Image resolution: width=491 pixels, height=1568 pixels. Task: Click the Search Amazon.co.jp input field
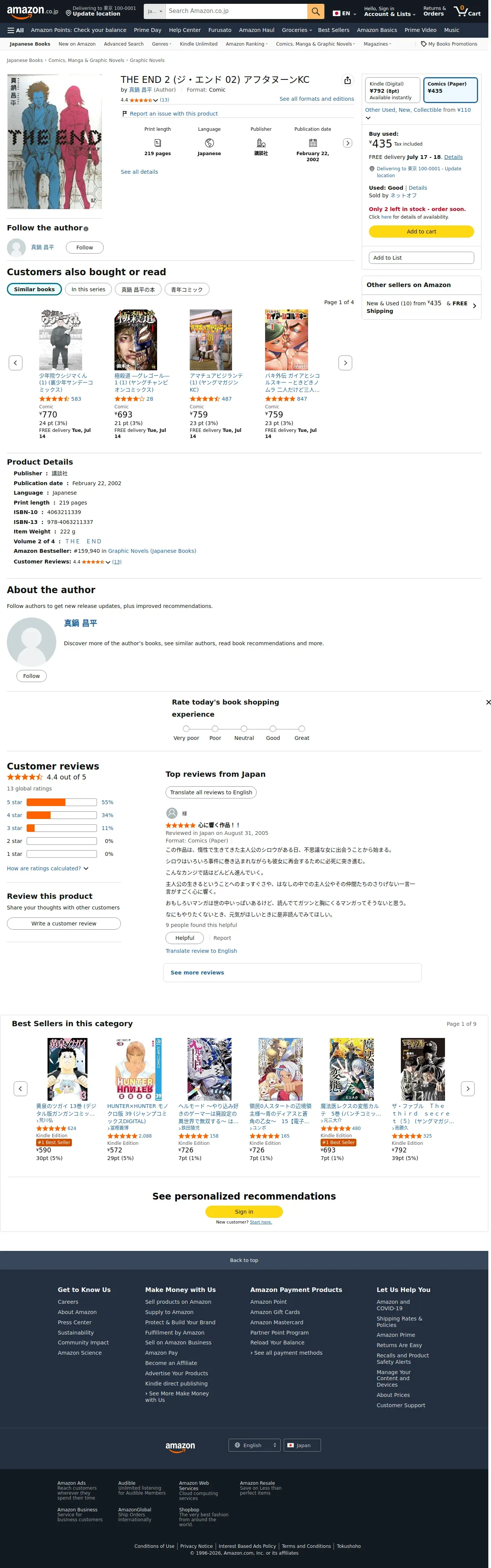coord(236,11)
